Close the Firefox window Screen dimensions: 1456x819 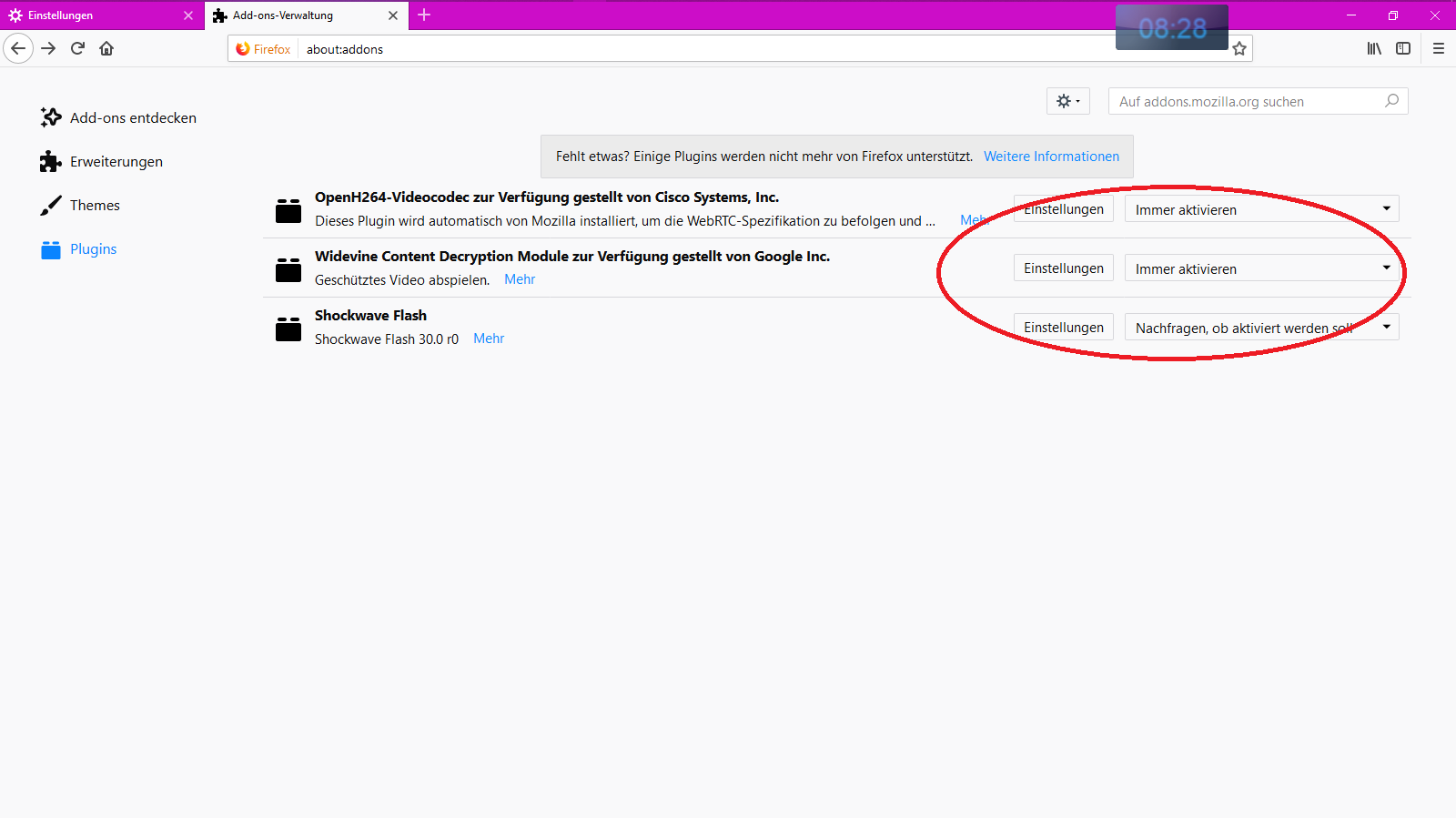(x=1435, y=15)
